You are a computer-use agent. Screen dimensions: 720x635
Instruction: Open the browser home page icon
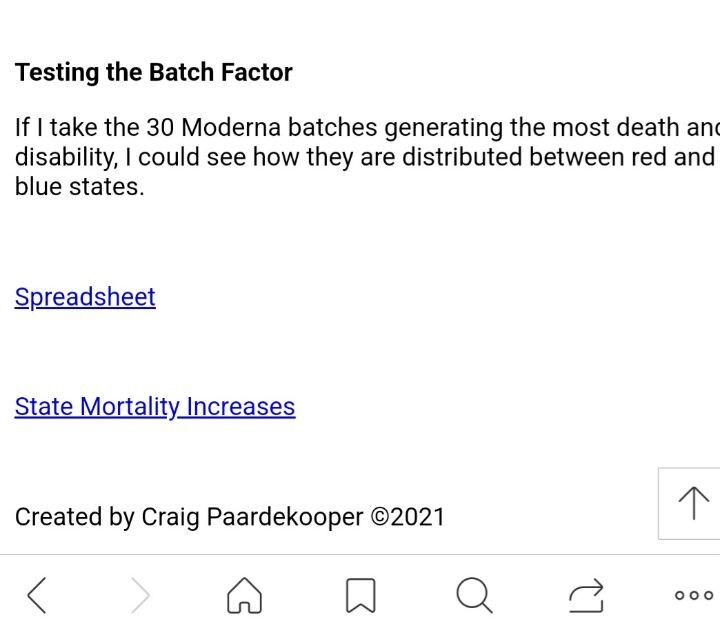click(x=244, y=596)
